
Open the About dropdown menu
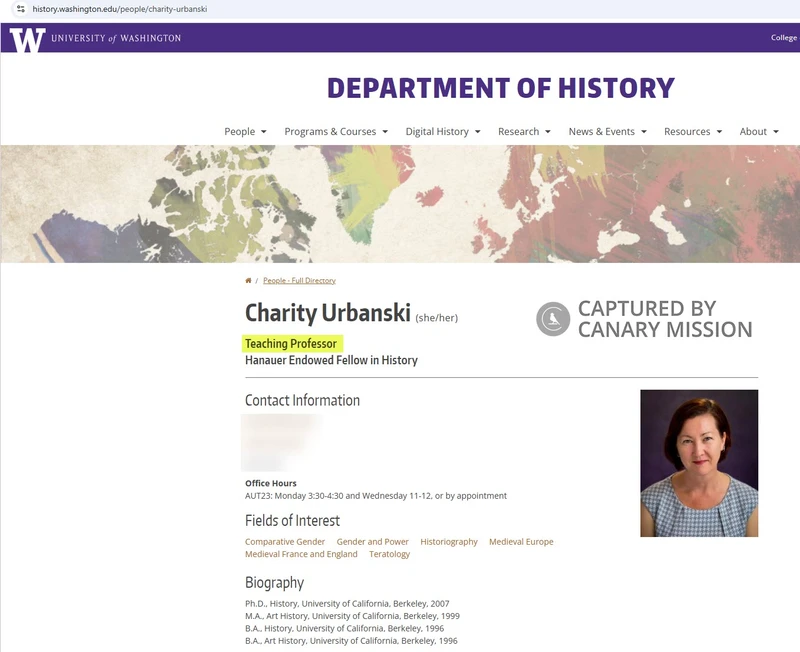tap(759, 132)
